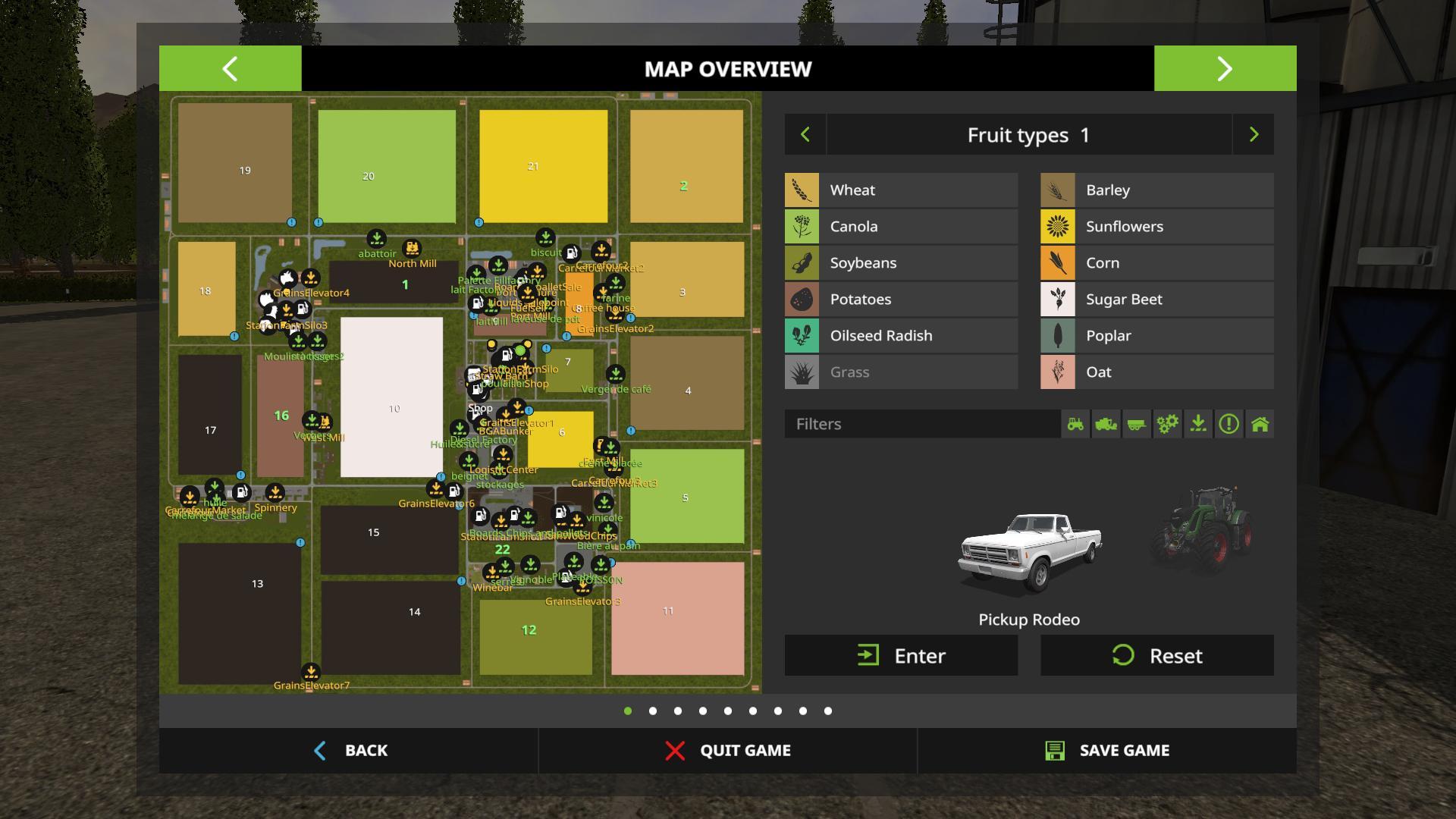Toggle Sugar Beet fruit type visibility
Screen dimensions: 1456x819
click(x=1156, y=300)
